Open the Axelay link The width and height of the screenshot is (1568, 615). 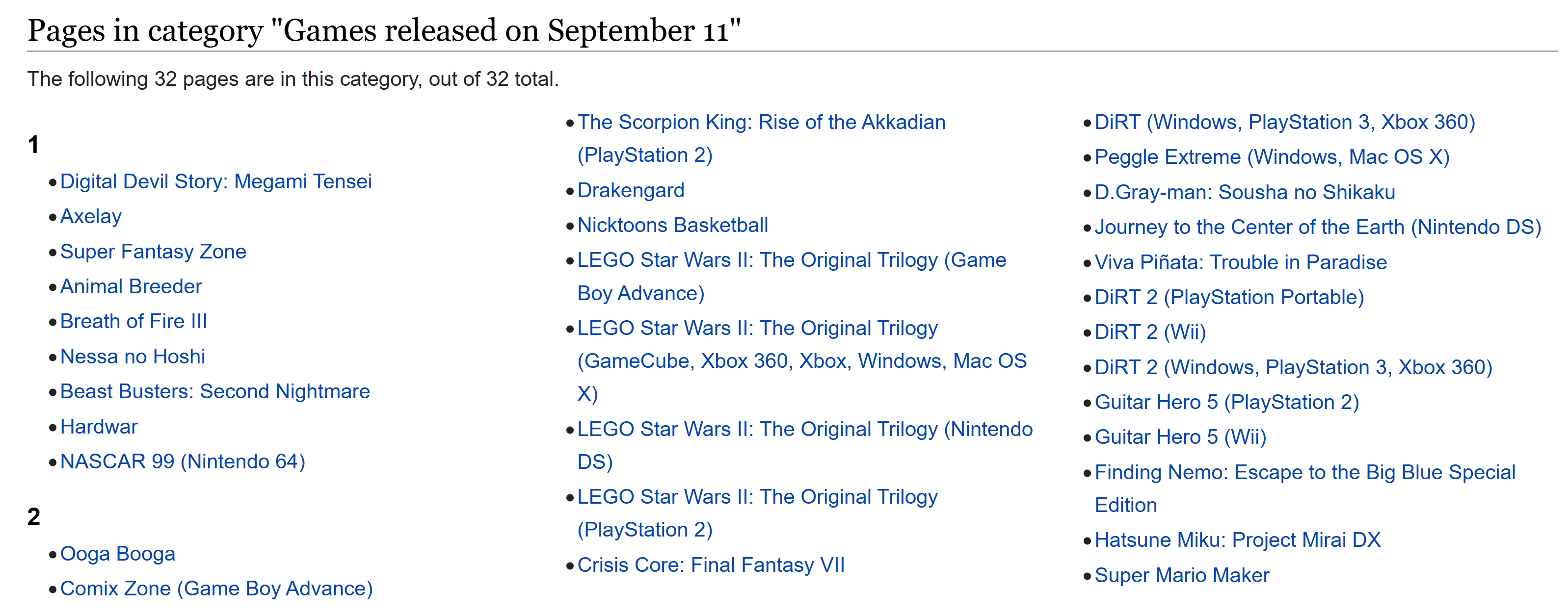coord(91,217)
